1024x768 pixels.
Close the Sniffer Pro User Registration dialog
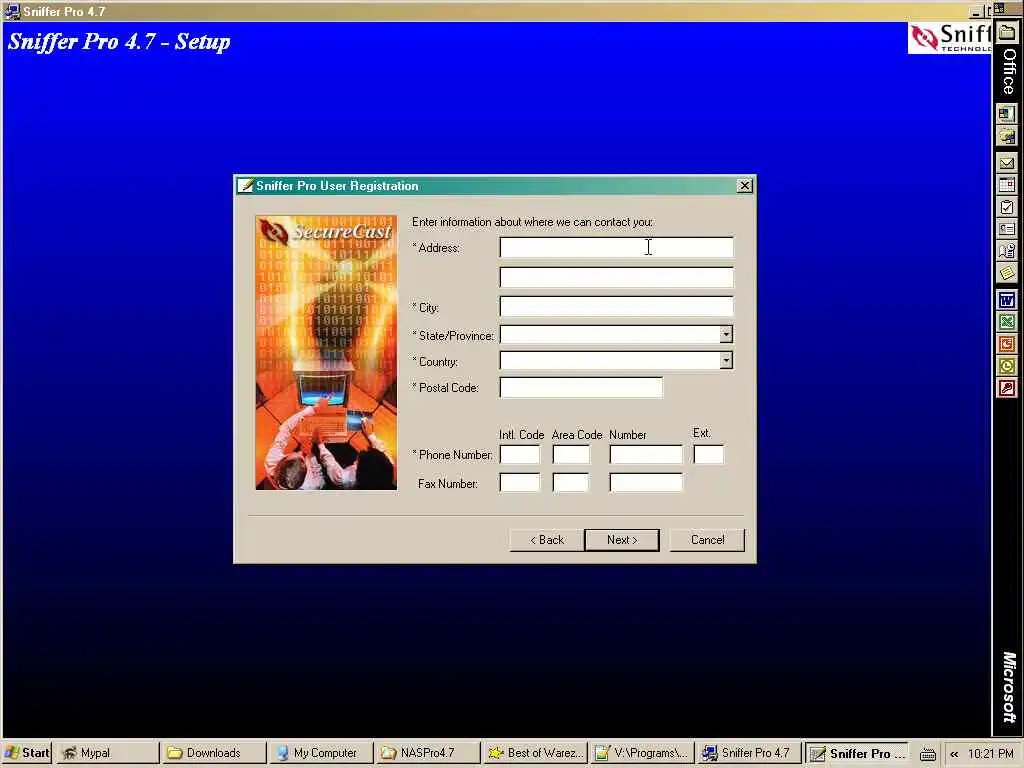click(744, 186)
